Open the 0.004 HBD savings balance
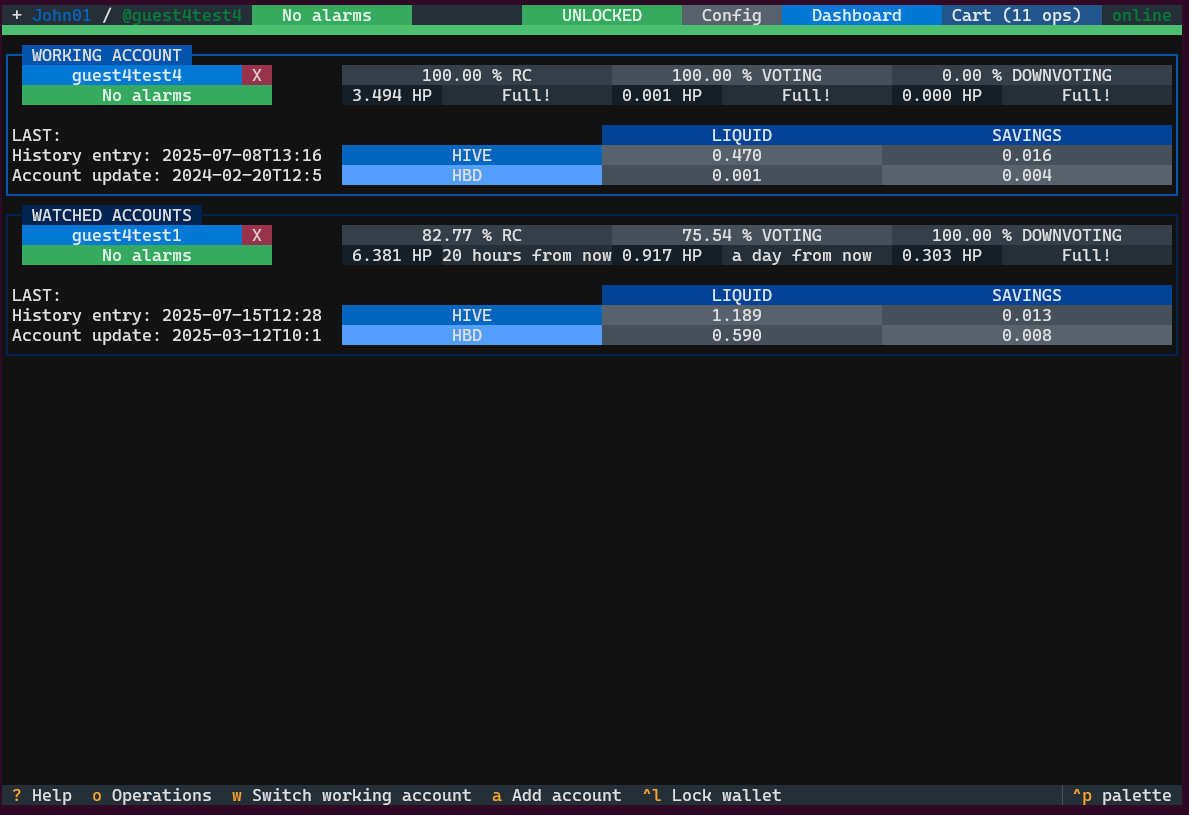Image resolution: width=1189 pixels, height=815 pixels. point(1027,175)
